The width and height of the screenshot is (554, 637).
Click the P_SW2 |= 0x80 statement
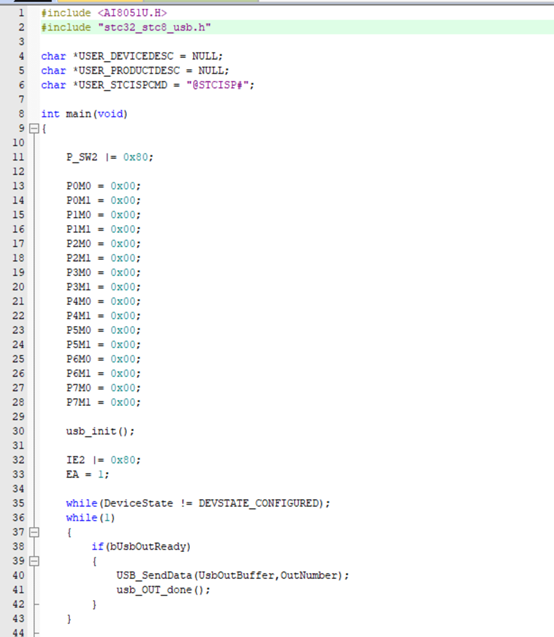(x=110, y=157)
